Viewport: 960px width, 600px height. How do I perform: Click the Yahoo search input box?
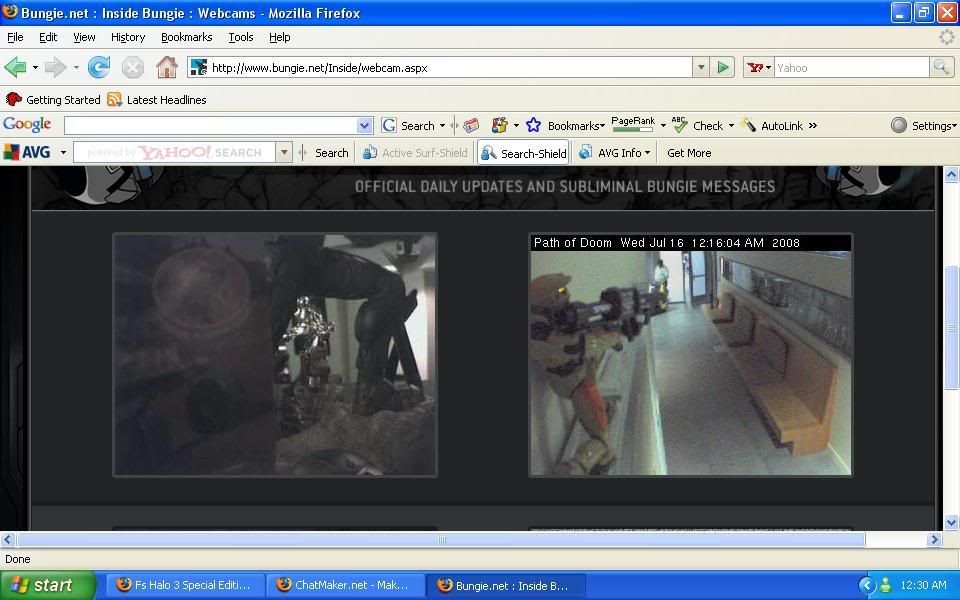click(852, 67)
